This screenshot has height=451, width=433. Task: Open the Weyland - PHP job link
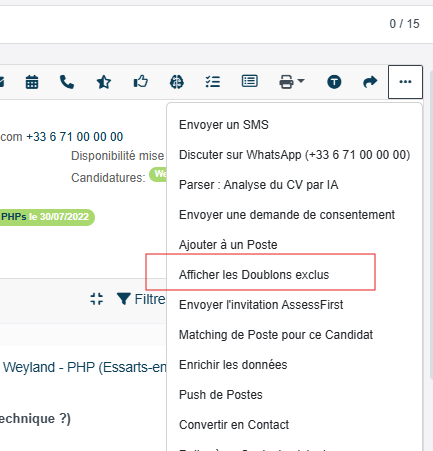pos(85,367)
